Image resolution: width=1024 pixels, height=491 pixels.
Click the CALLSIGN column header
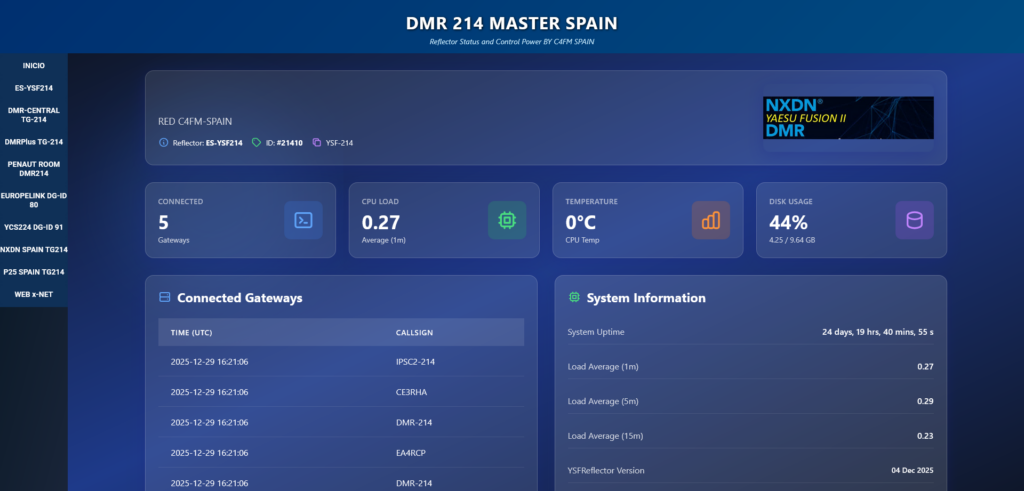tap(414, 332)
